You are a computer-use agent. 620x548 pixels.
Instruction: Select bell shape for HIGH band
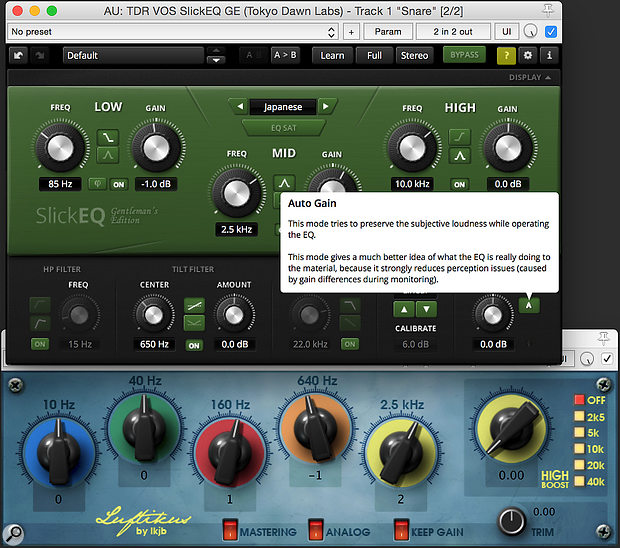pos(459,156)
